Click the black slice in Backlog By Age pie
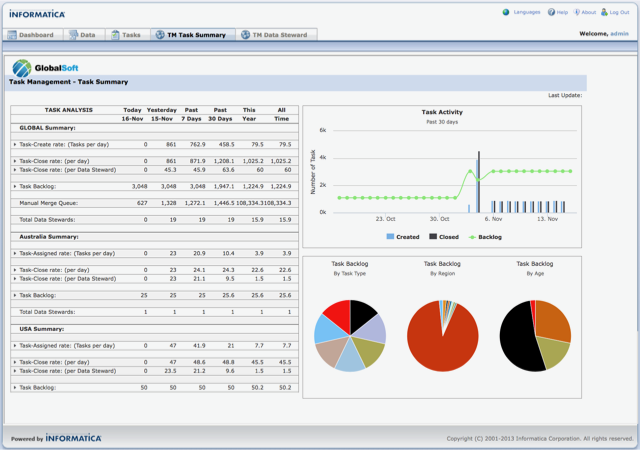The width and height of the screenshot is (640, 450). point(516,339)
